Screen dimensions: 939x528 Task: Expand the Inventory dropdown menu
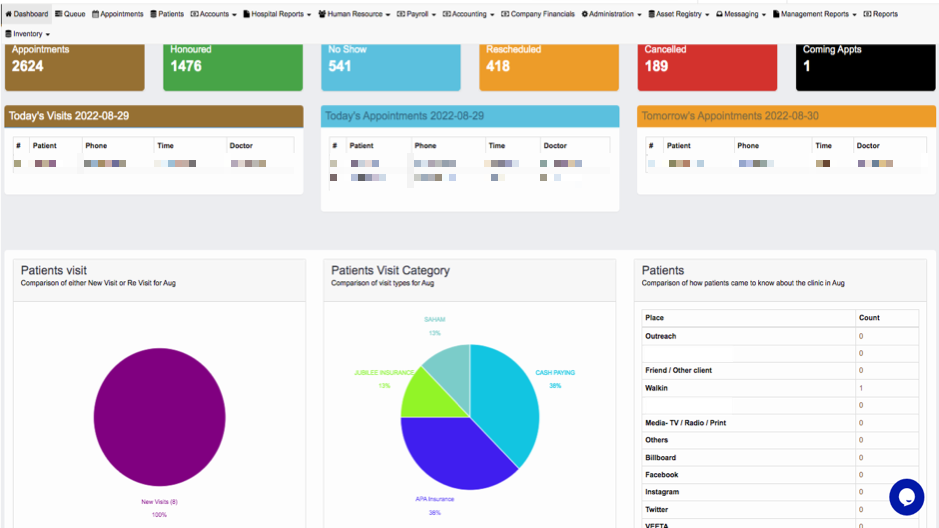pyautogui.click(x=28, y=34)
